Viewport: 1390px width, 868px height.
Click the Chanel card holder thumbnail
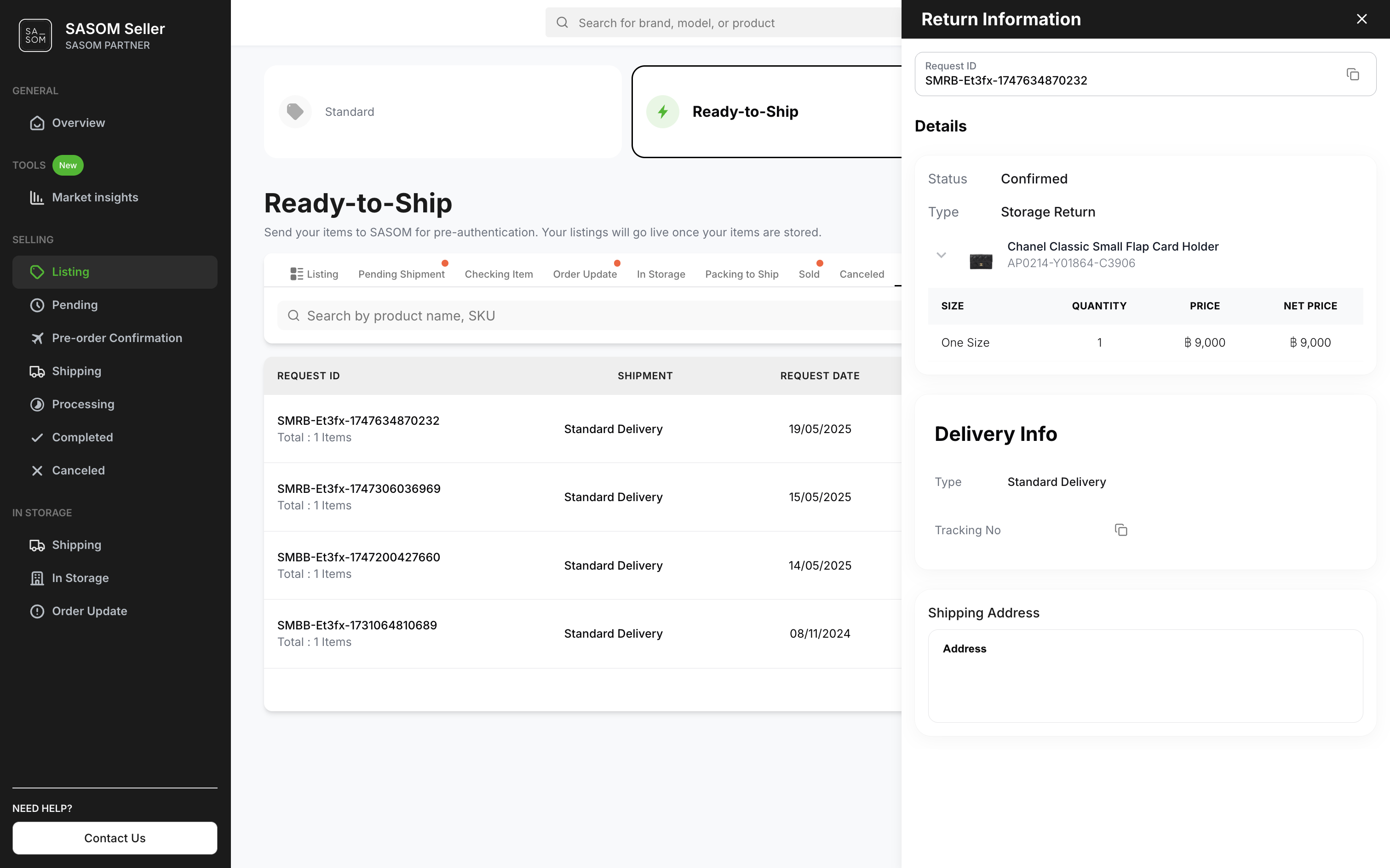981,261
